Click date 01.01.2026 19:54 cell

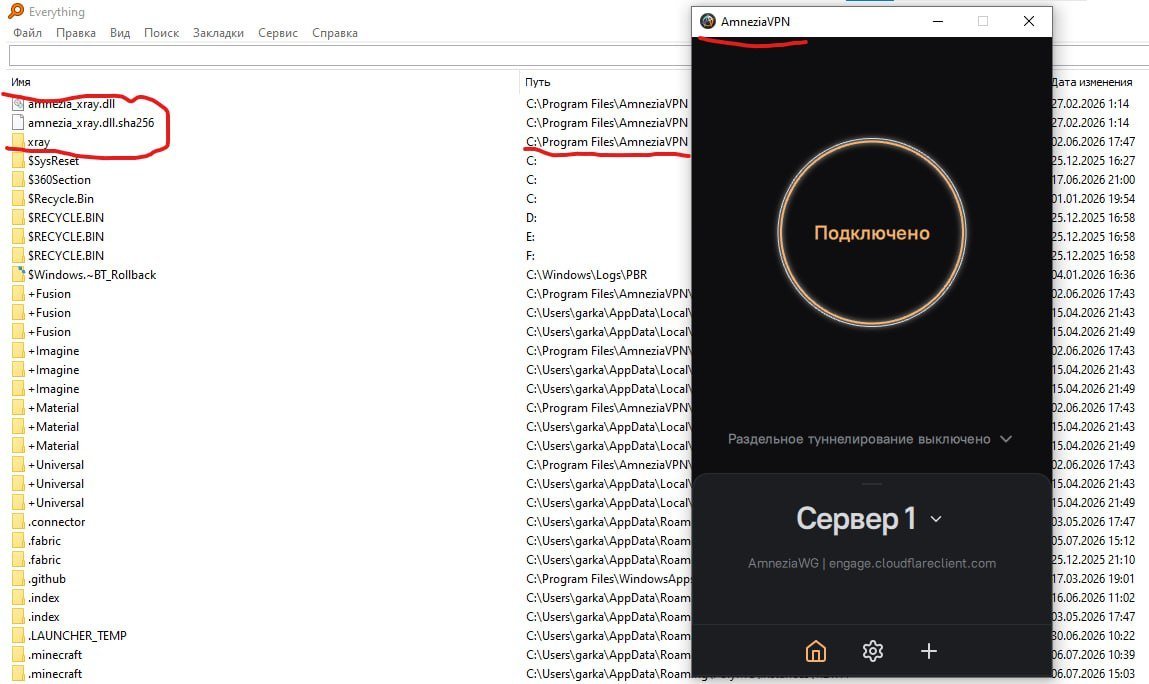click(1093, 199)
